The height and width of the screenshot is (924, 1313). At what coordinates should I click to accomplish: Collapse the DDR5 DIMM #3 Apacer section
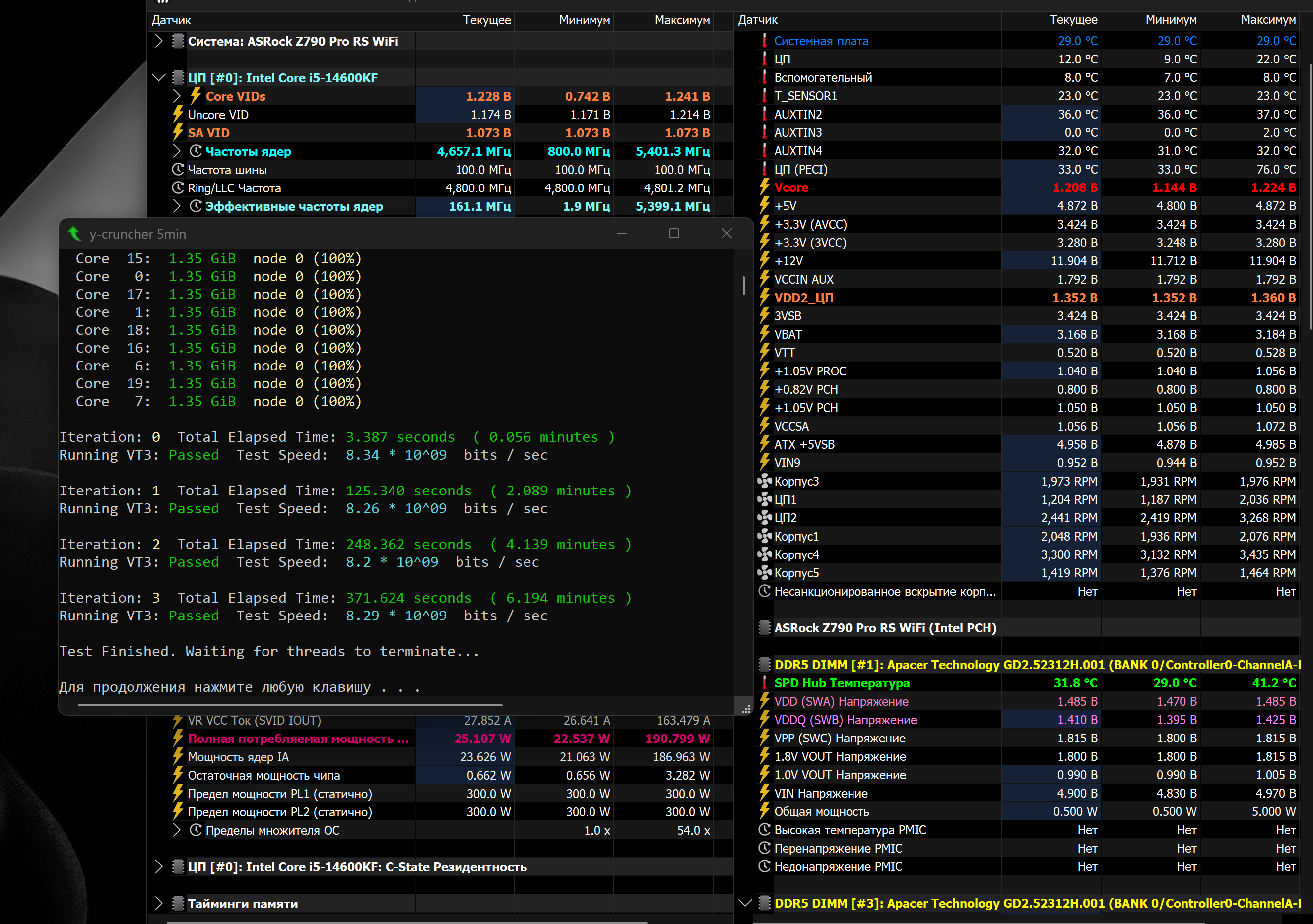[x=745, y=903]
